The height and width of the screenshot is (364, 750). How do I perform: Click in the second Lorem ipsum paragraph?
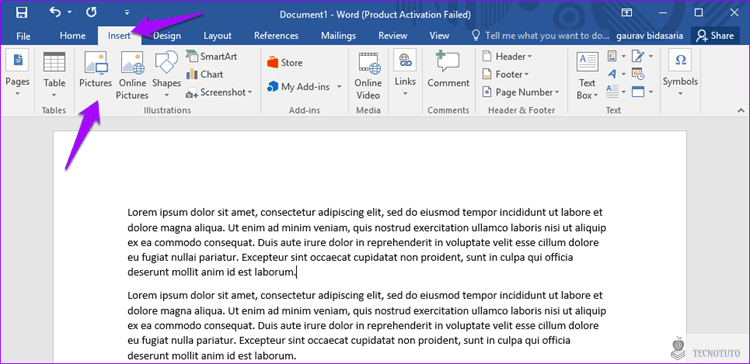tap(366, 326)
